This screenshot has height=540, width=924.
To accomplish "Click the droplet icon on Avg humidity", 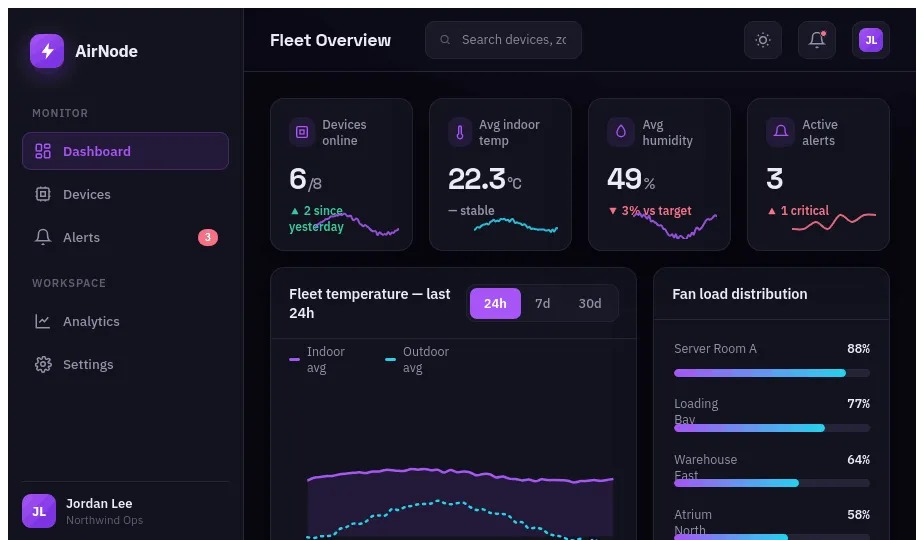I will tap(621, 132).
